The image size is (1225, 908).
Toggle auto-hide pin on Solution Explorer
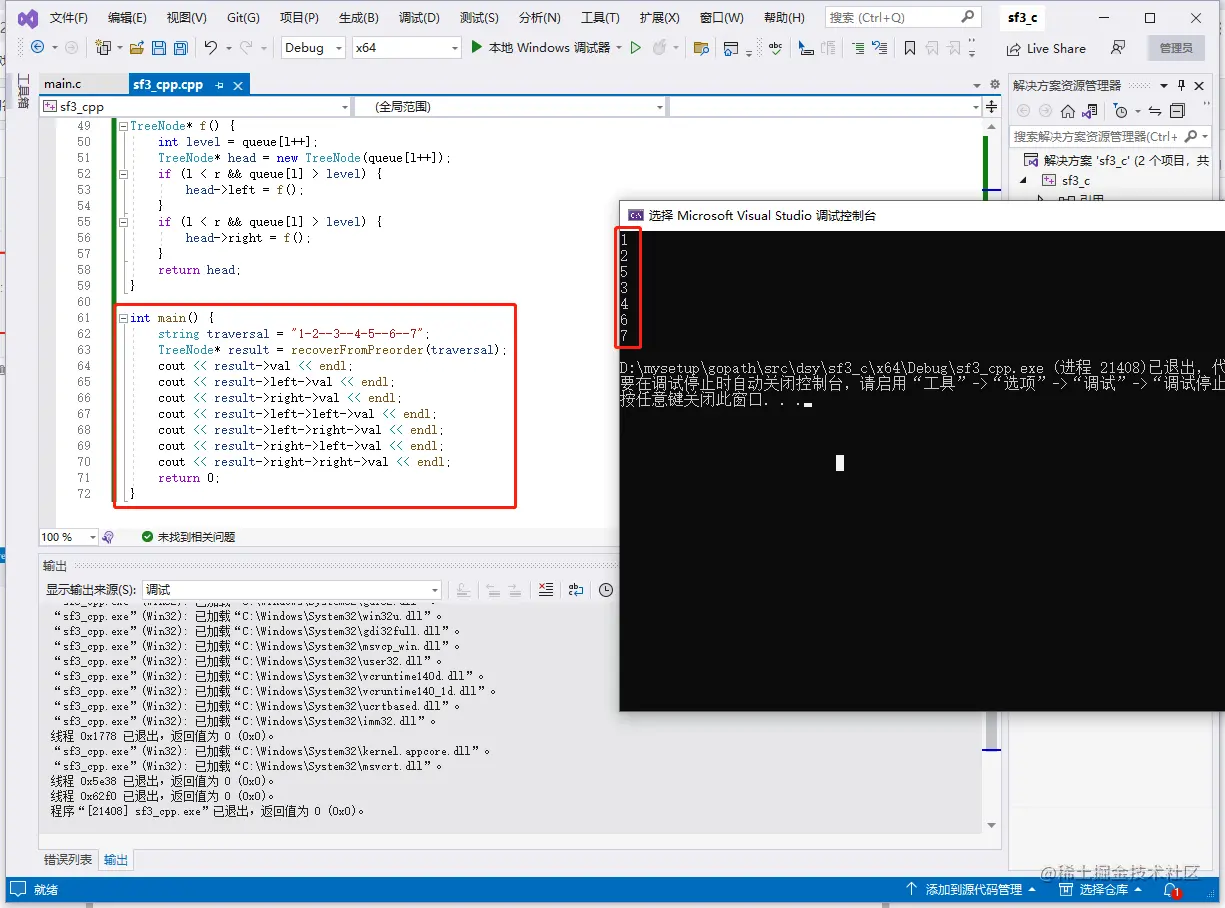tap(1181, 86)
